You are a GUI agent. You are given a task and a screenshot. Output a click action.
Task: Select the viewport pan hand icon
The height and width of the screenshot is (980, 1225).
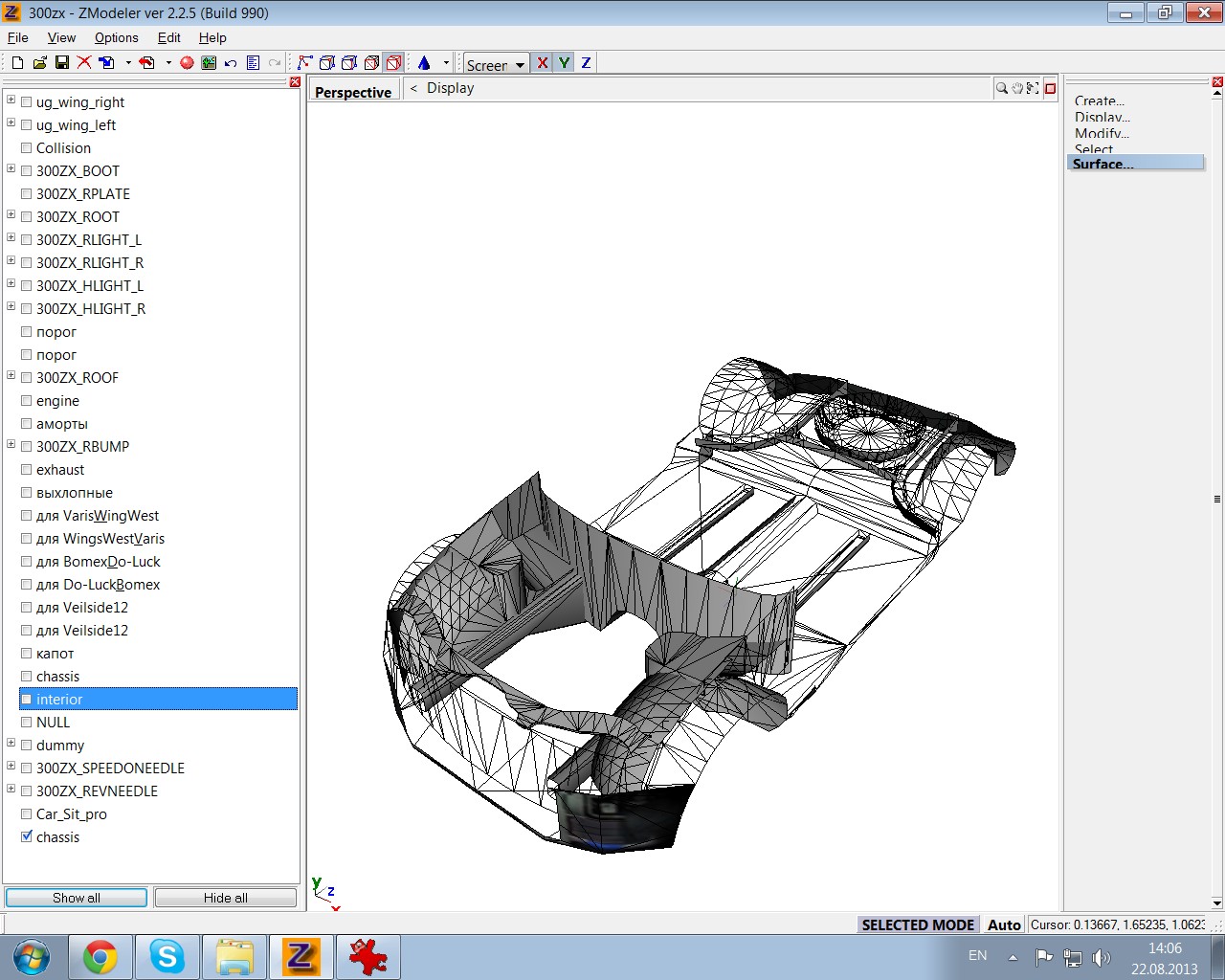[x=1016, y=88]
